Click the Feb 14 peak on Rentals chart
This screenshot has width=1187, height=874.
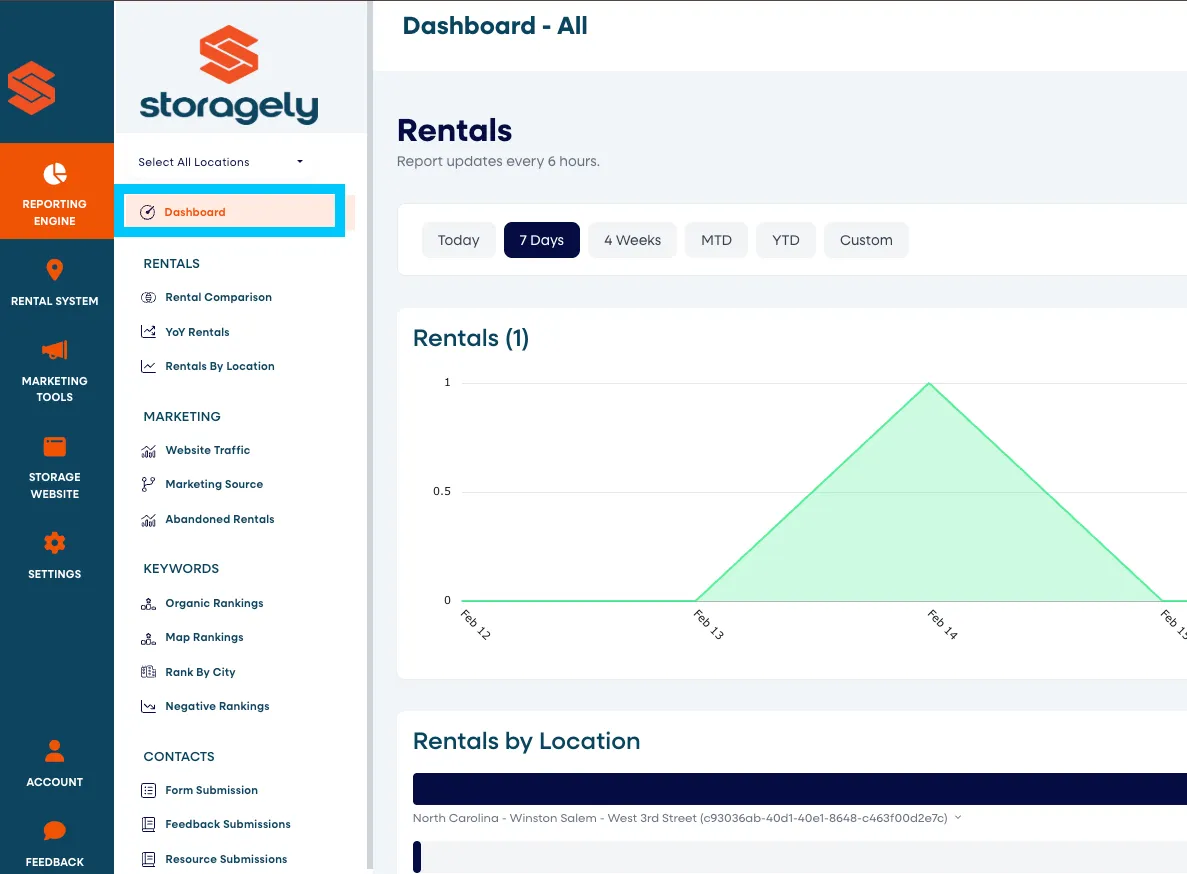[x=930, y=384]
